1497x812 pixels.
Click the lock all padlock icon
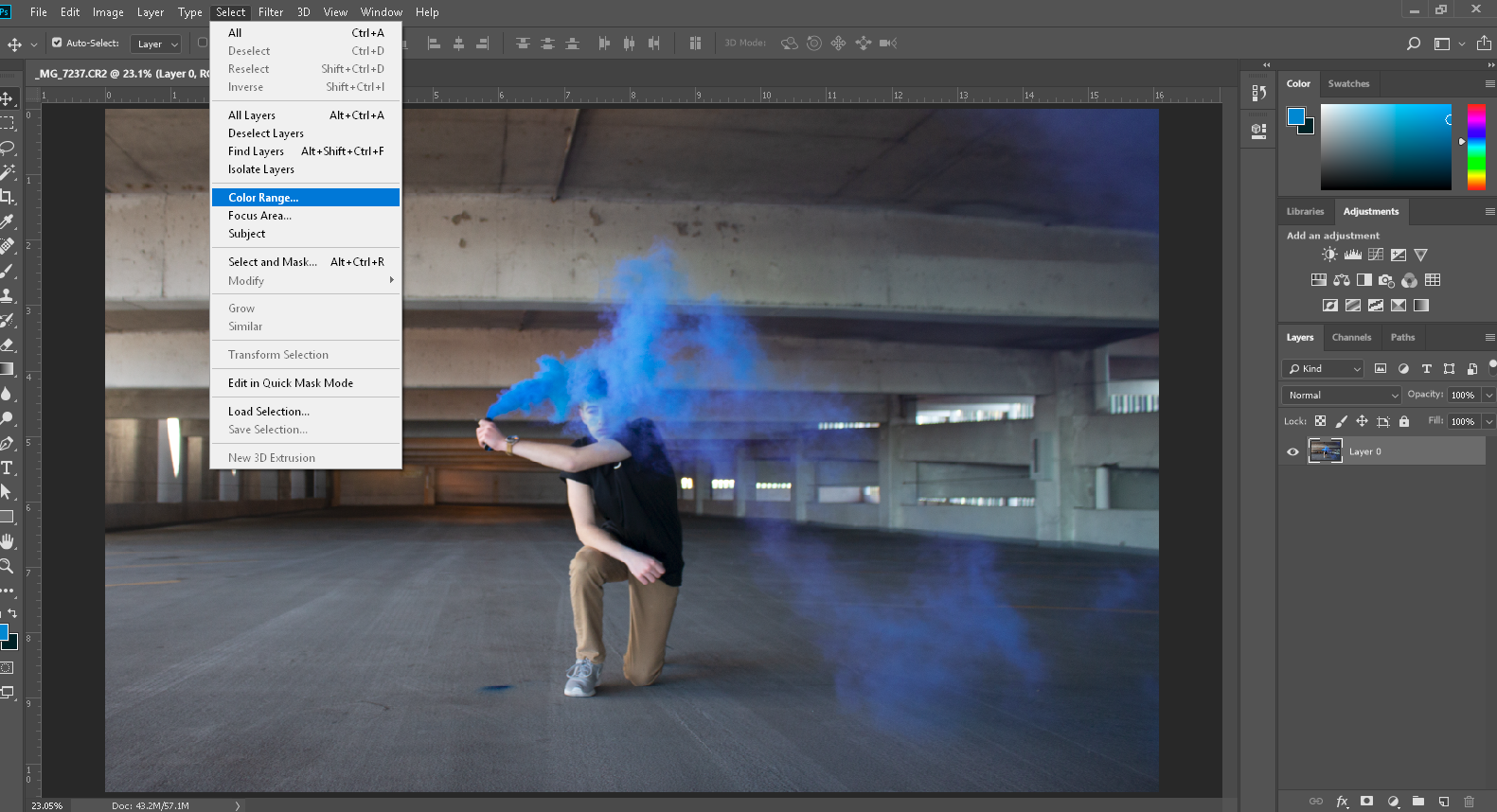tap(1404, 421)
